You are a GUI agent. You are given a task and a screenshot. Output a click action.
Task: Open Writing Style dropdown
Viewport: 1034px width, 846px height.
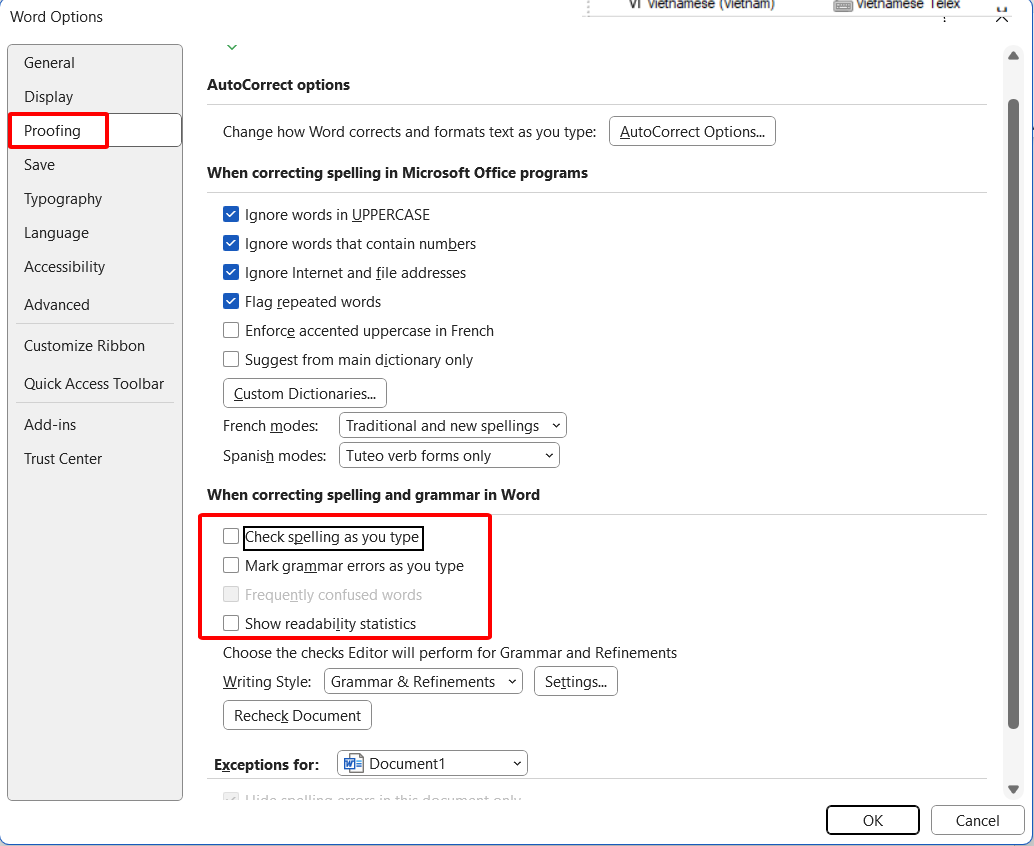click(423, 682)
